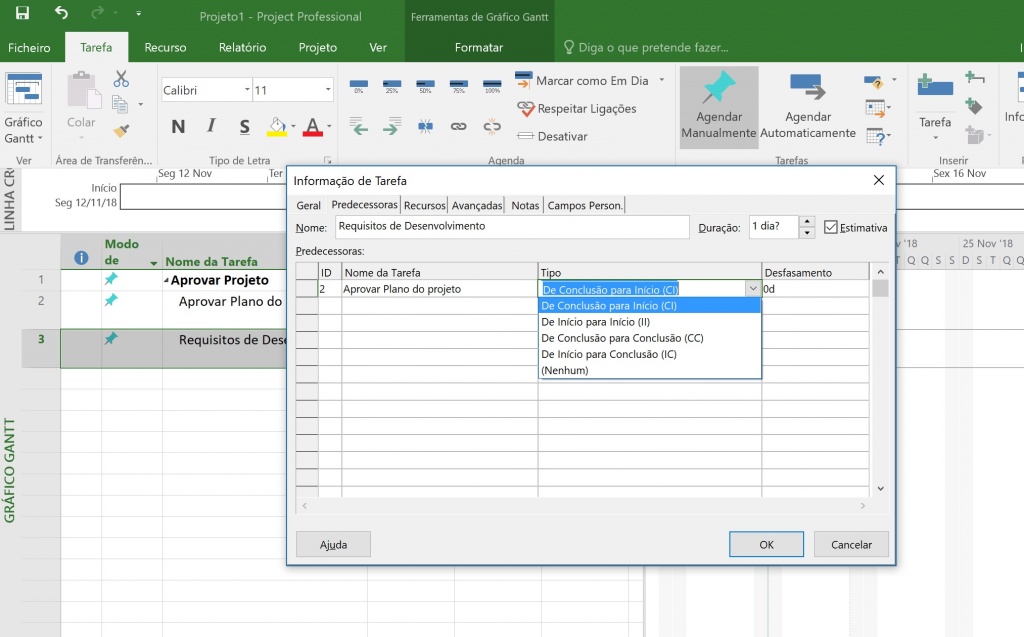Click the Ajuda button
1024x637 pixels.
(331, 544)
